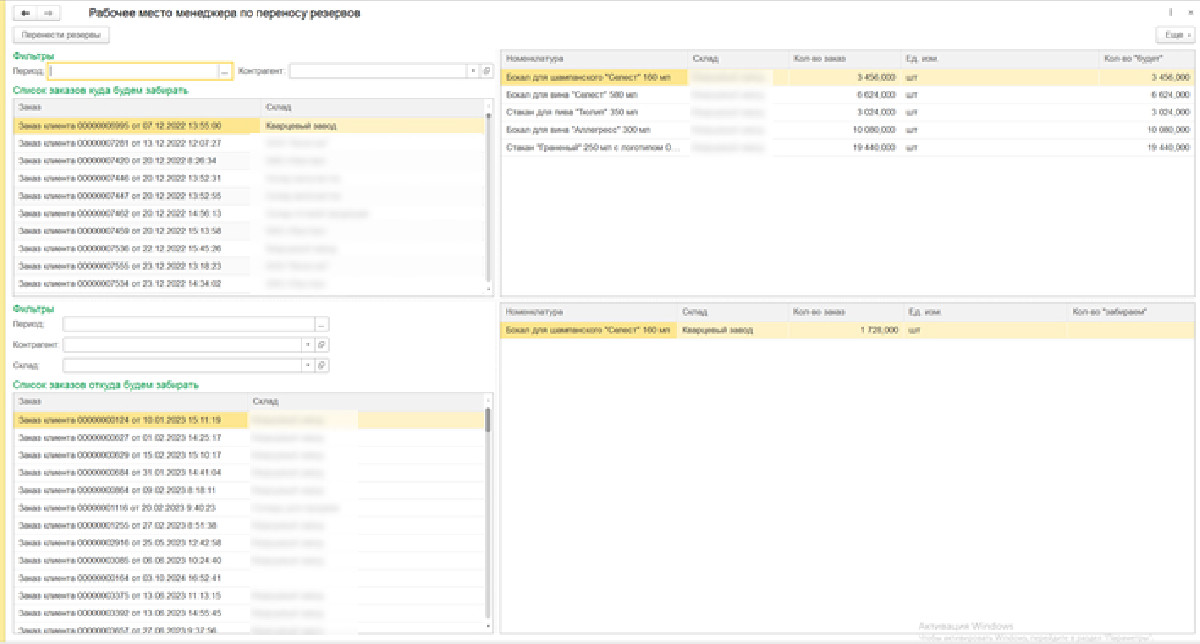This screenshot has width=1200, height=644.
Task: Click the Перенести резервы button
Action: click(61, 34)
